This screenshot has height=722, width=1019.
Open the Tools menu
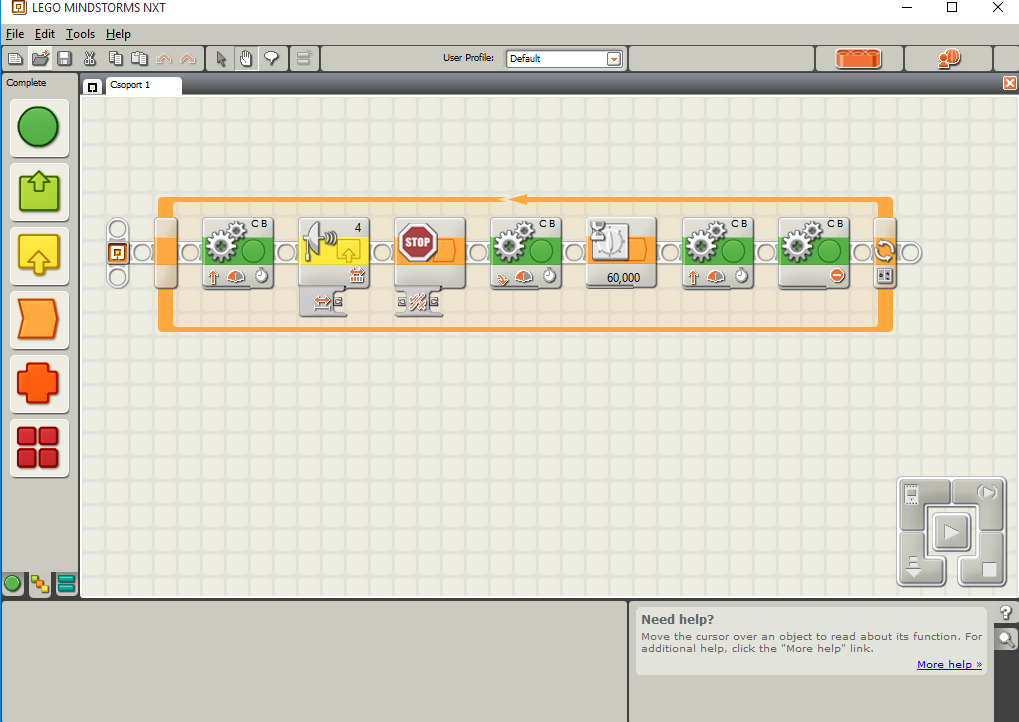[x=81, y=34]
